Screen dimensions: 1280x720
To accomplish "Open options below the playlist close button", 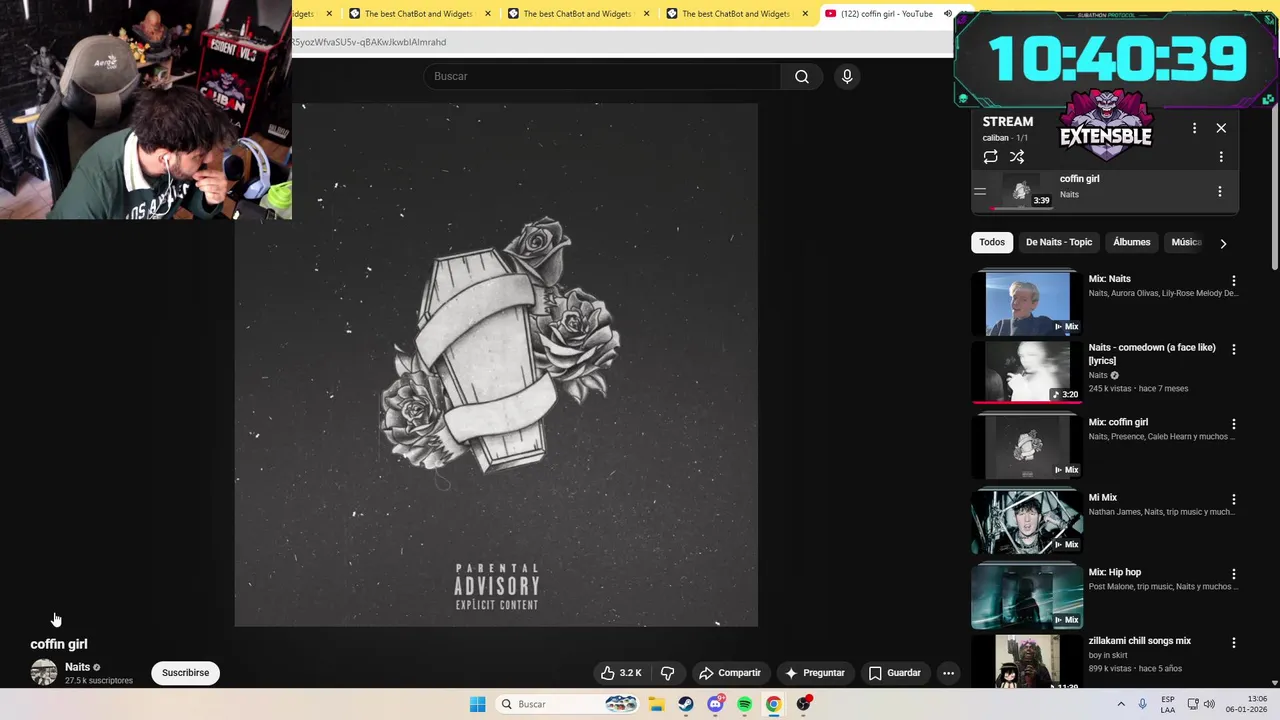I will coord(1221,157).
